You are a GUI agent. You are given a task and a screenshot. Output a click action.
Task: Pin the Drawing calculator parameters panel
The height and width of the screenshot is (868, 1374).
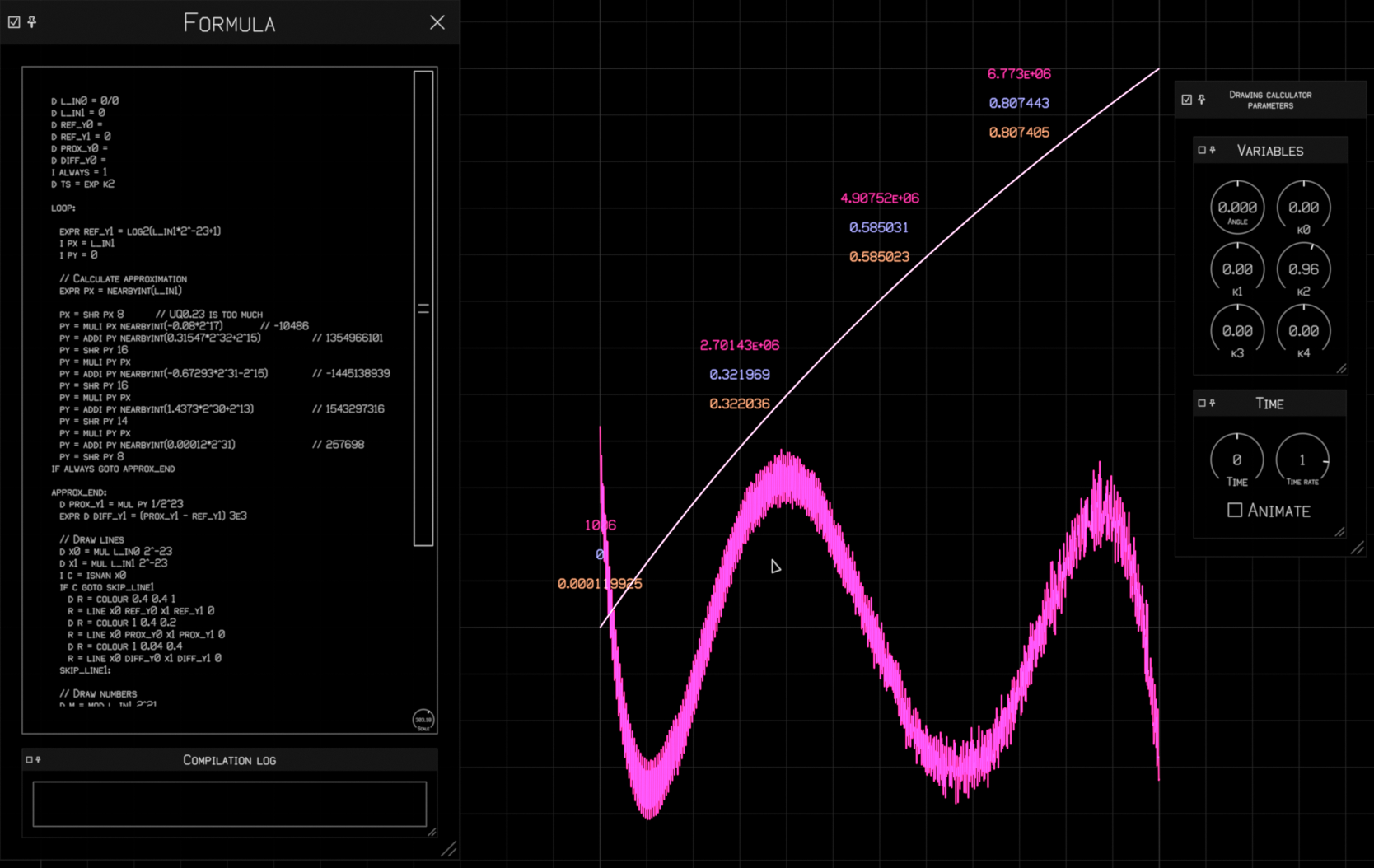click(x=1202, y=100)
